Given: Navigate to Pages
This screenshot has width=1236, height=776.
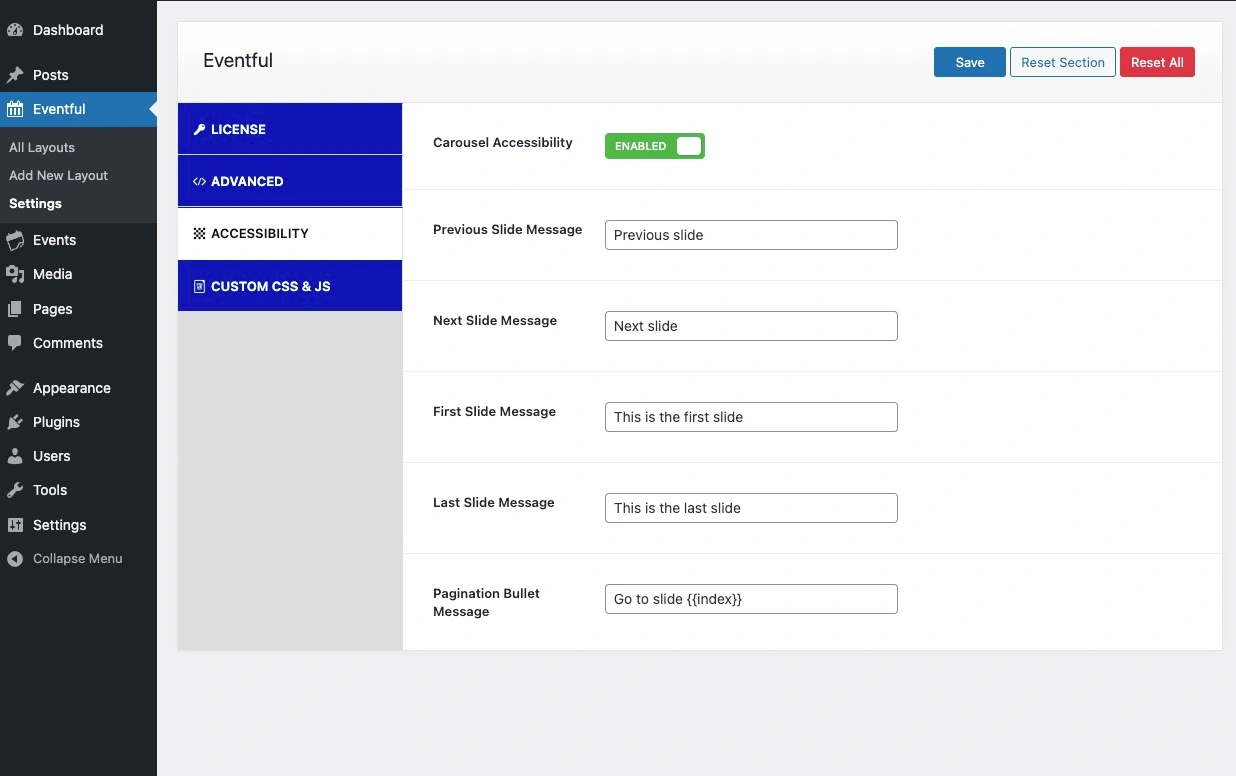Looking at the screenshot, I should point(78,309).
